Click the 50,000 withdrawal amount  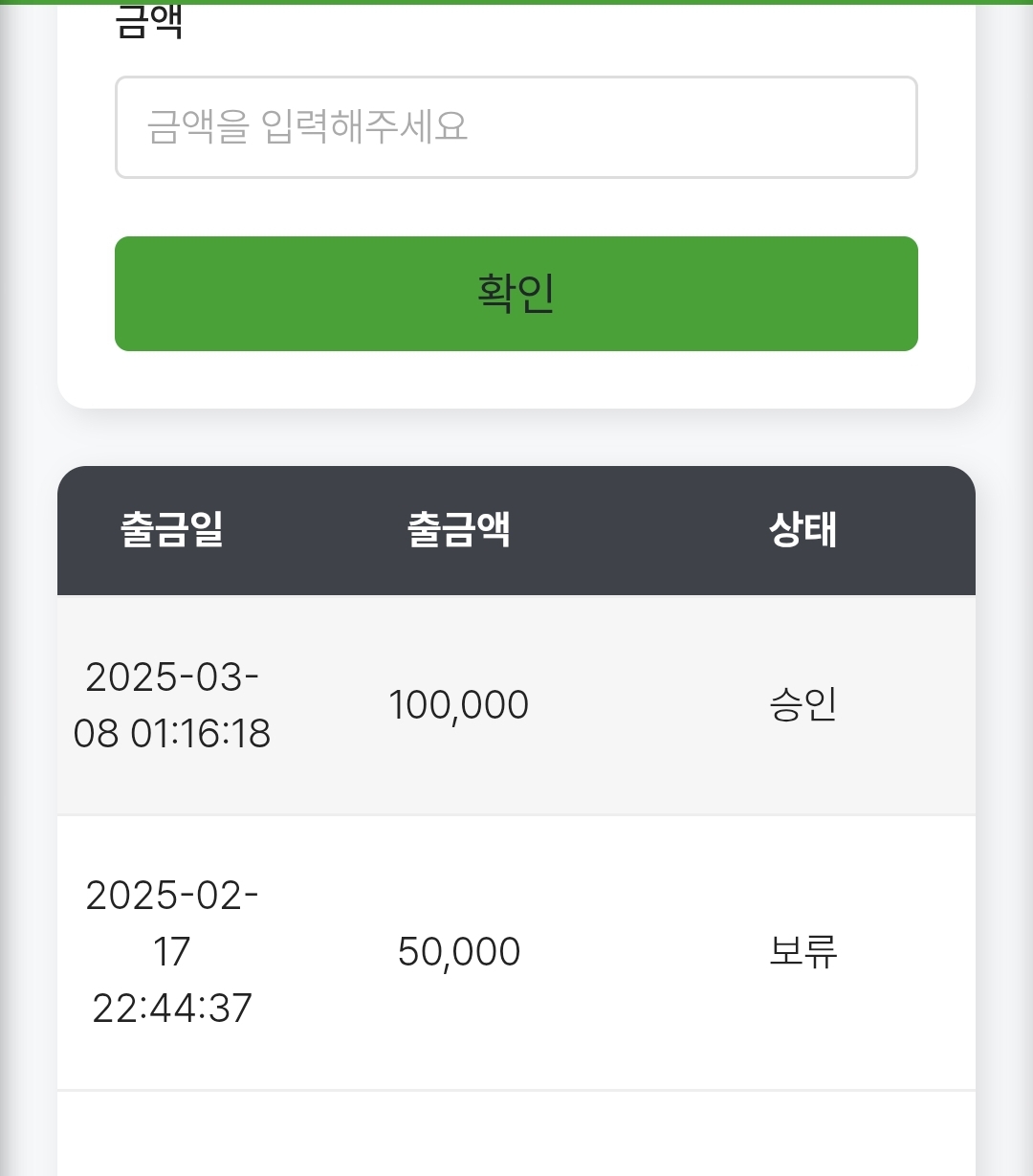(x=459, y=951)
